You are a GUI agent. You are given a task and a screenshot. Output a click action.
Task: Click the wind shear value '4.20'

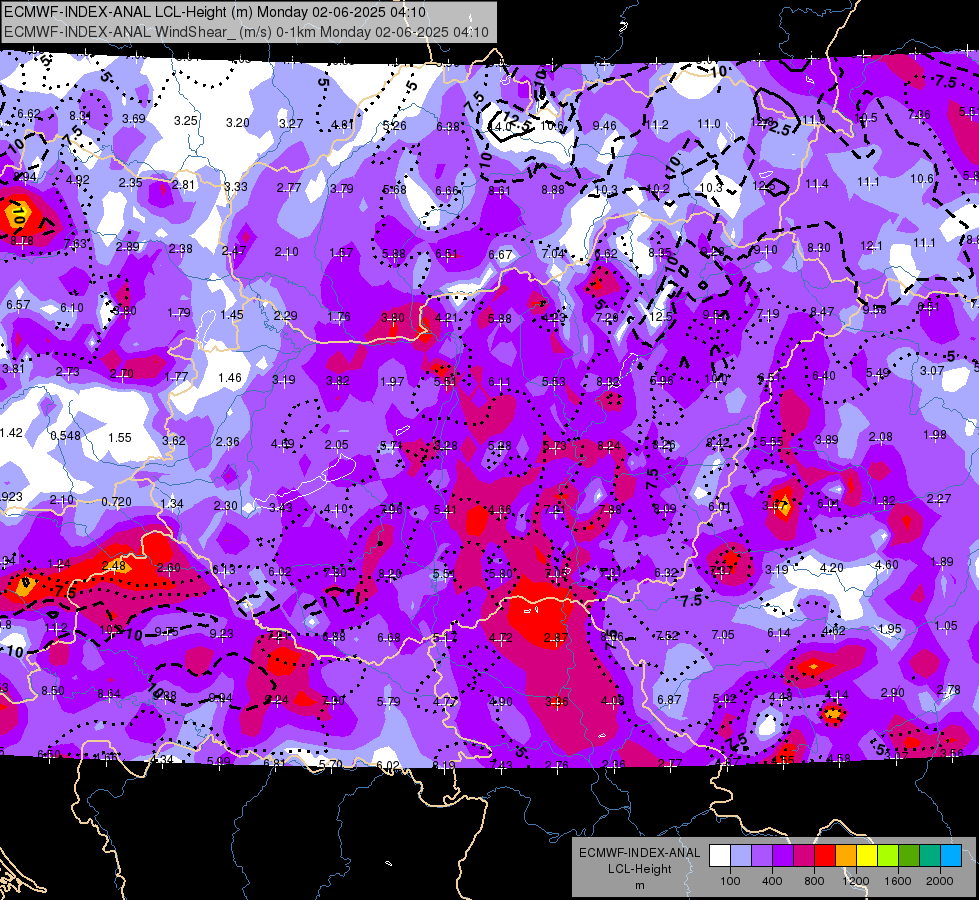pyautogui.click(x=832, y=567)
